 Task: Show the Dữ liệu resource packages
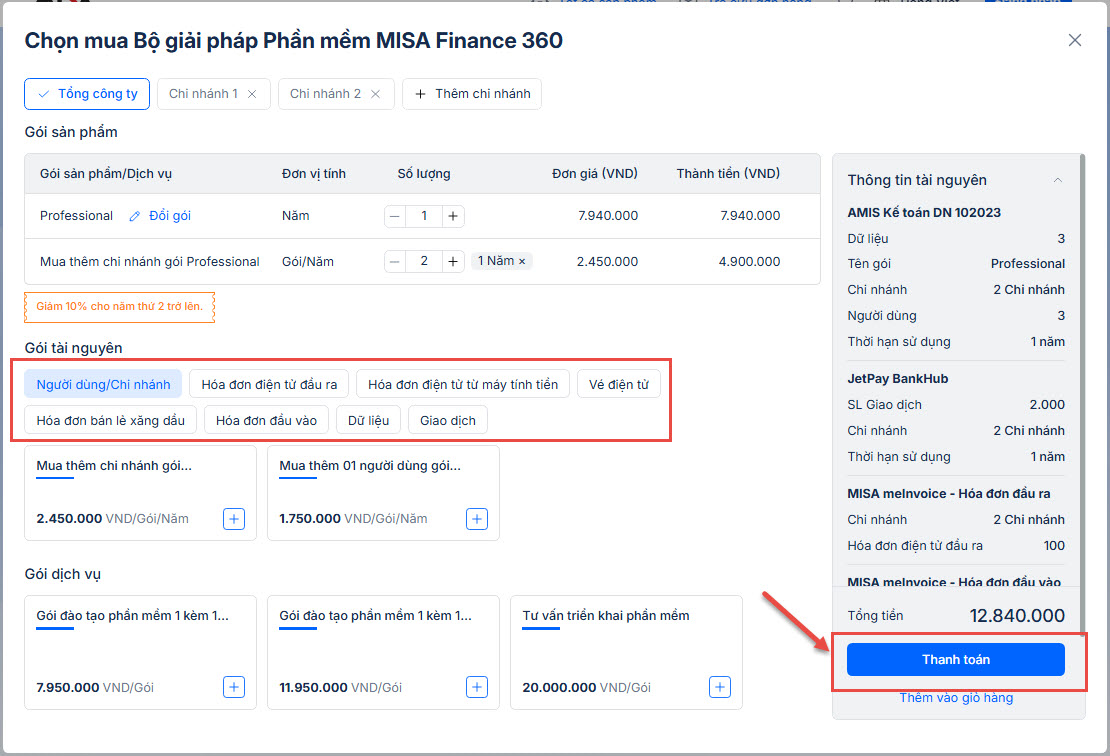coord(368,420)
